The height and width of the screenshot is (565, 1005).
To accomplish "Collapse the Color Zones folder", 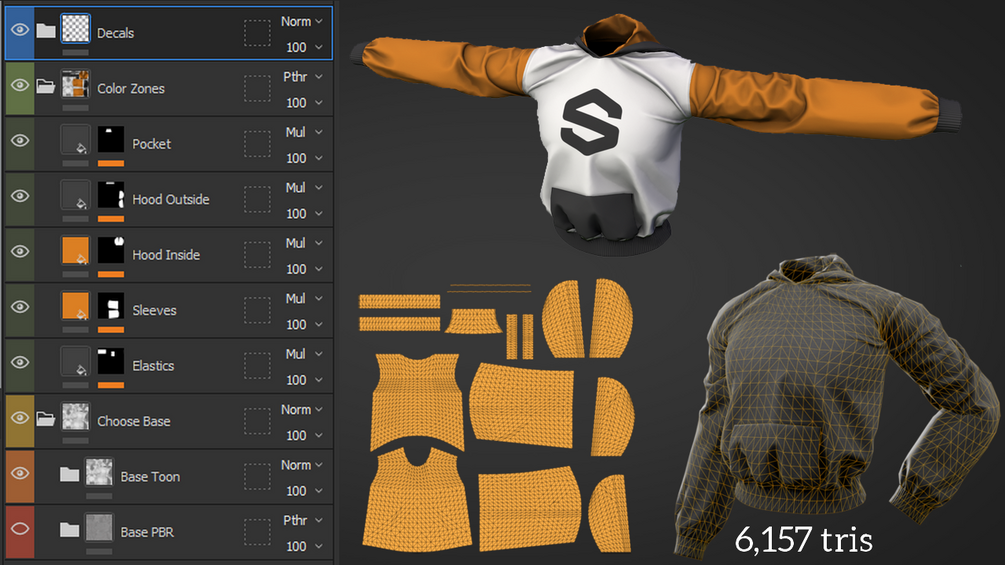I will click(46, 86).
